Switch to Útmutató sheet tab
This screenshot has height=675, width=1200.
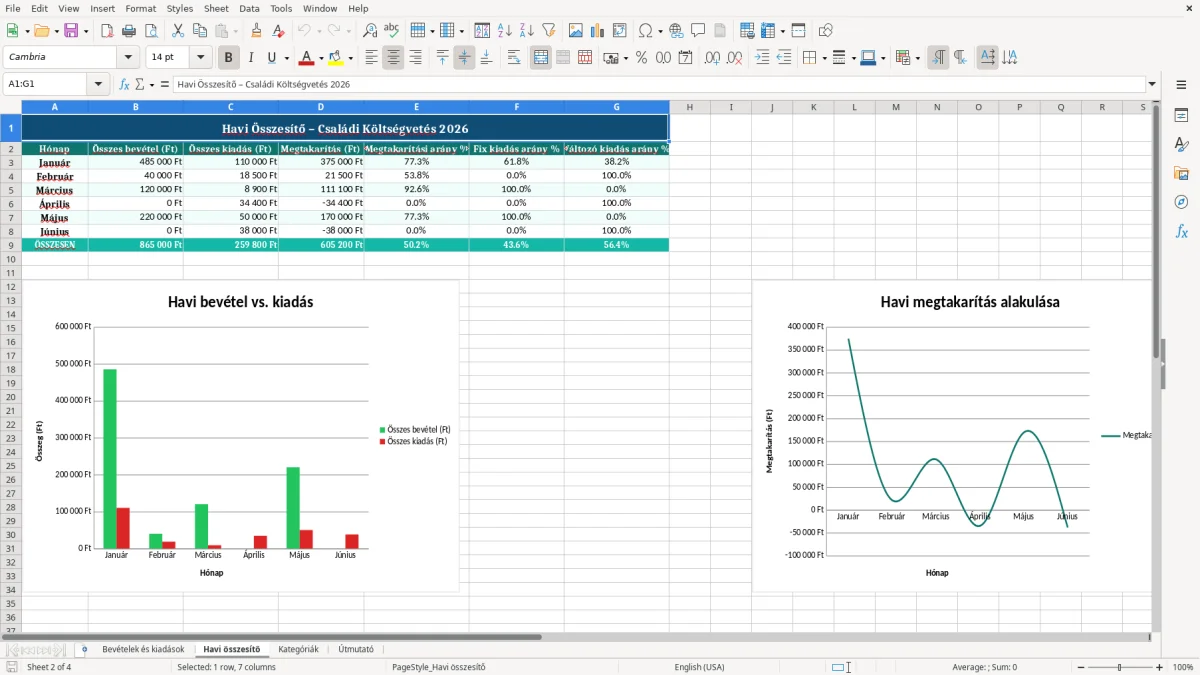click(356, 649)
